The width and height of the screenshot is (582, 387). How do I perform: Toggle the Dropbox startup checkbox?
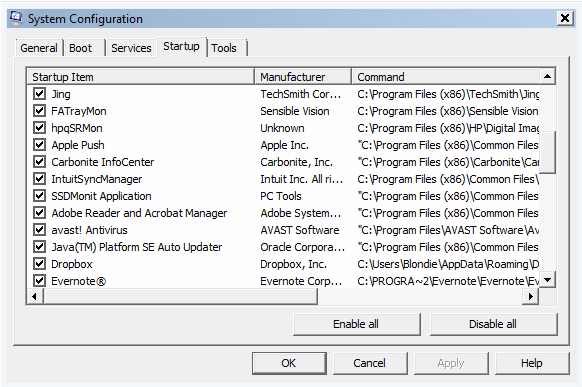[39, 264]
